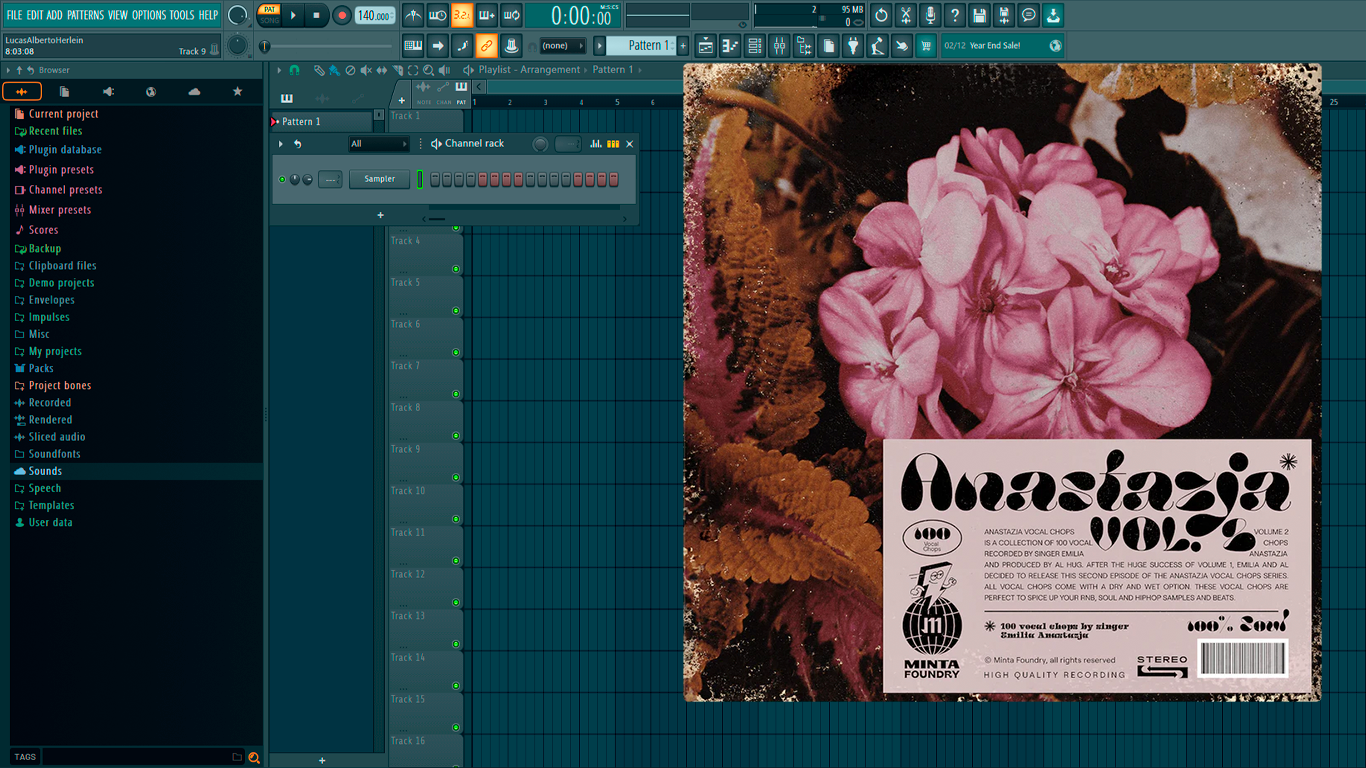Adjust the main volume knob

click(x=238, y=15)
